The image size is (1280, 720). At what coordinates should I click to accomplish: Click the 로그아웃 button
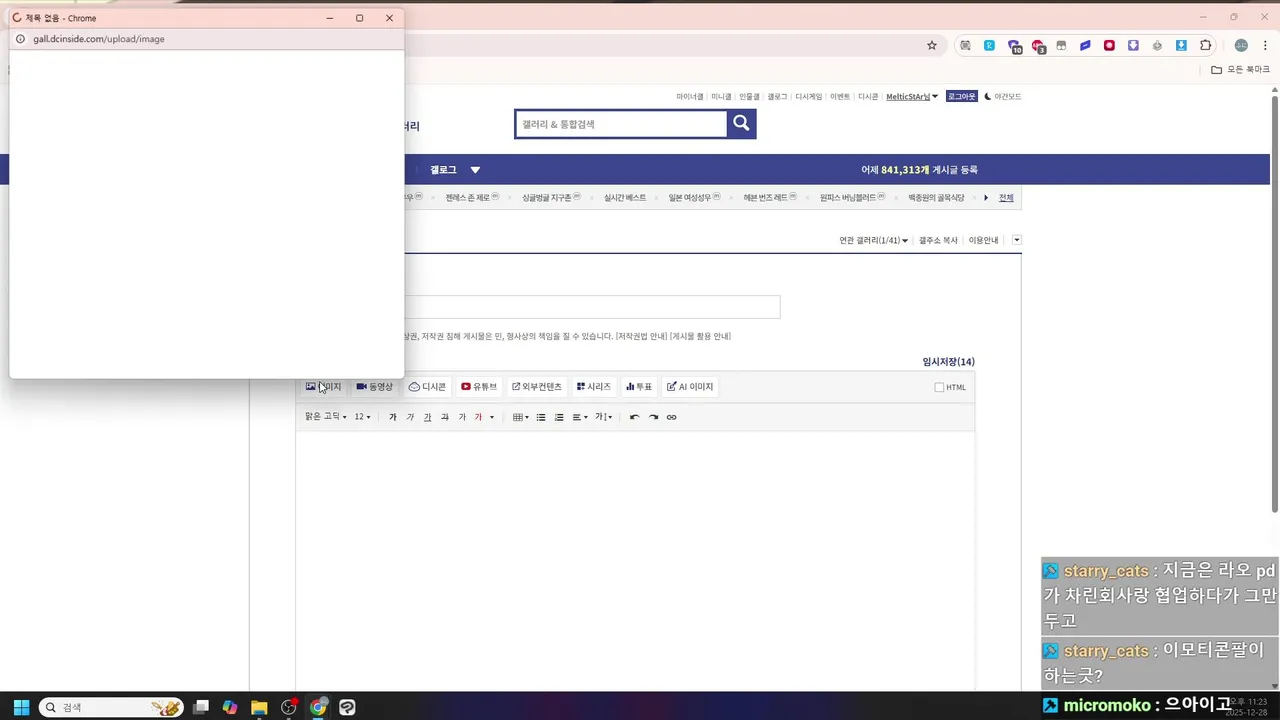961,97
